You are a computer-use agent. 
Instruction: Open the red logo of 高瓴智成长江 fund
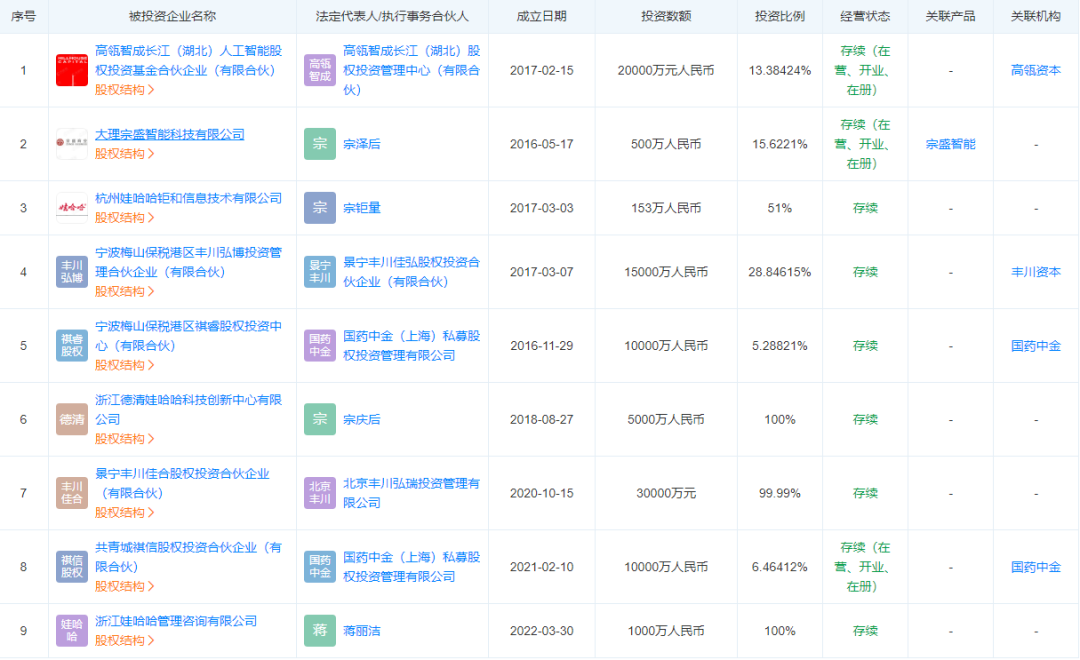[72, 70]
